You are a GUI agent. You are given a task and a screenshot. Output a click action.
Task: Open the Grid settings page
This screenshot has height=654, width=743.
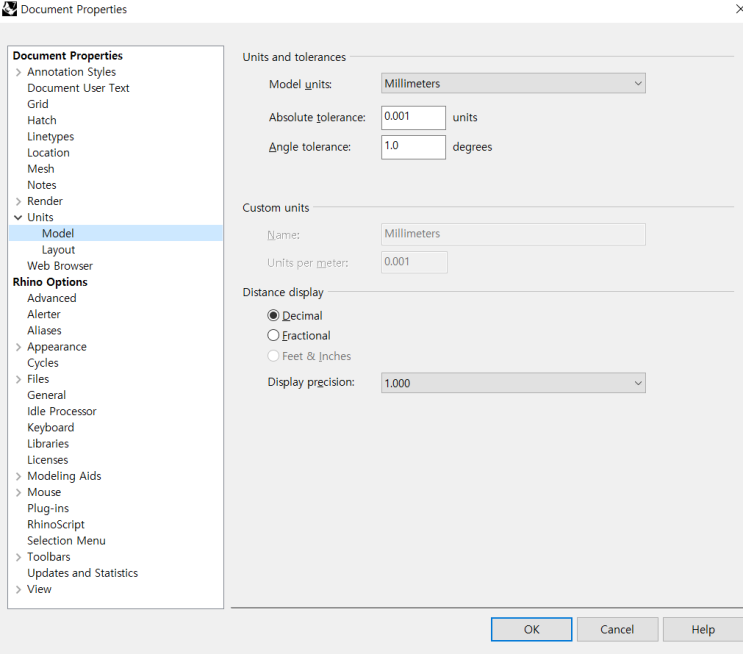38,104
